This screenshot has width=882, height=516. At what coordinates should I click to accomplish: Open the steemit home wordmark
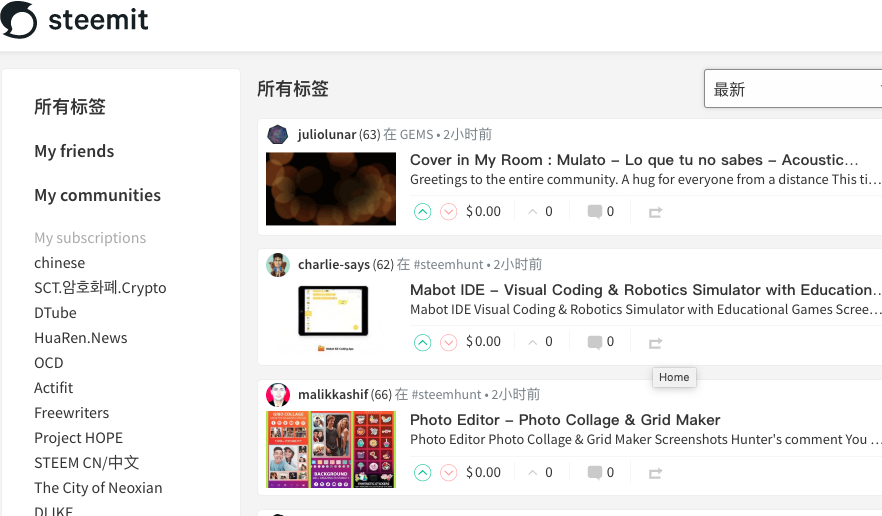[98, 20]
